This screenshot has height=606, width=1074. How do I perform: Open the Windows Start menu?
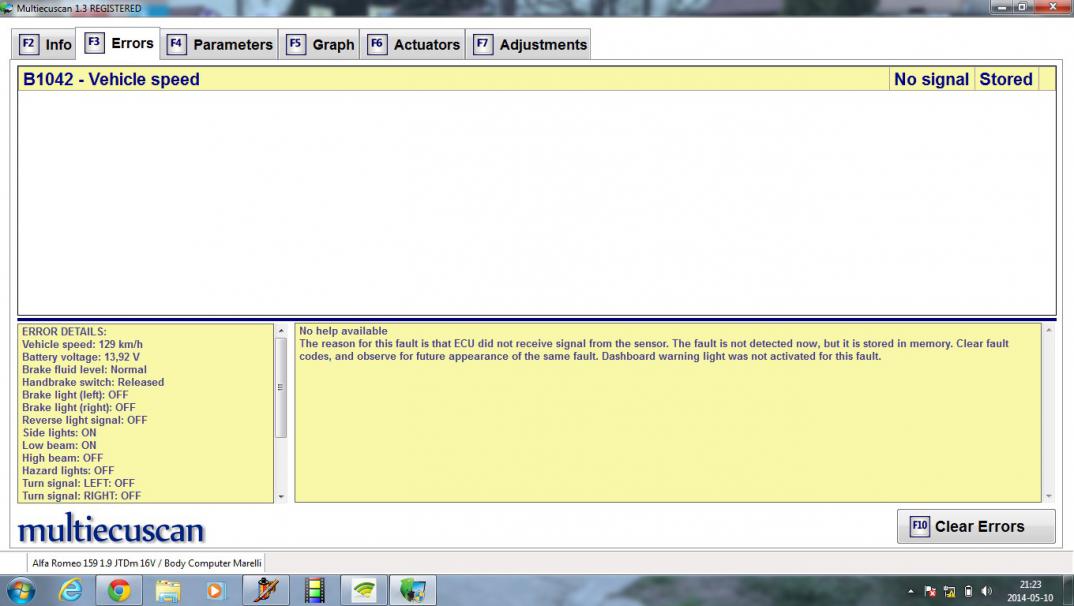[x=21, y=590]
